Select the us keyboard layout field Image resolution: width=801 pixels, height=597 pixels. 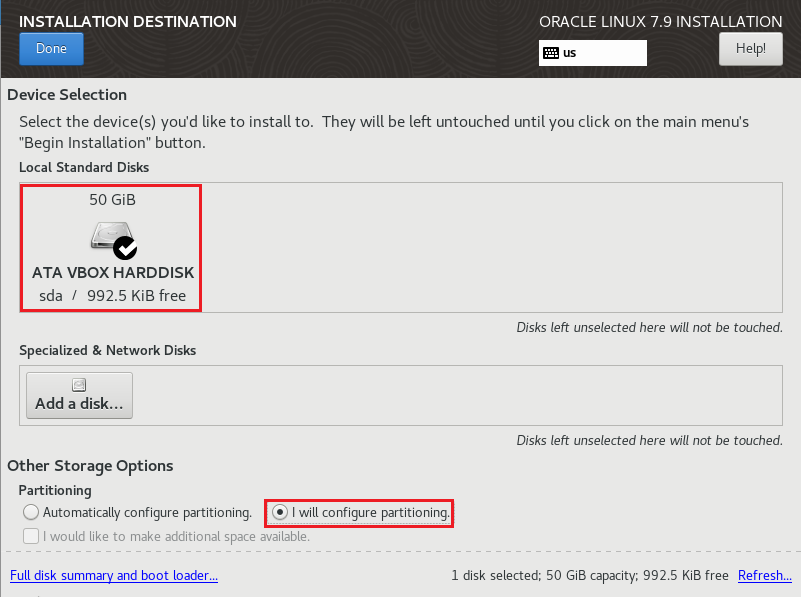click(x=593, y=53)
